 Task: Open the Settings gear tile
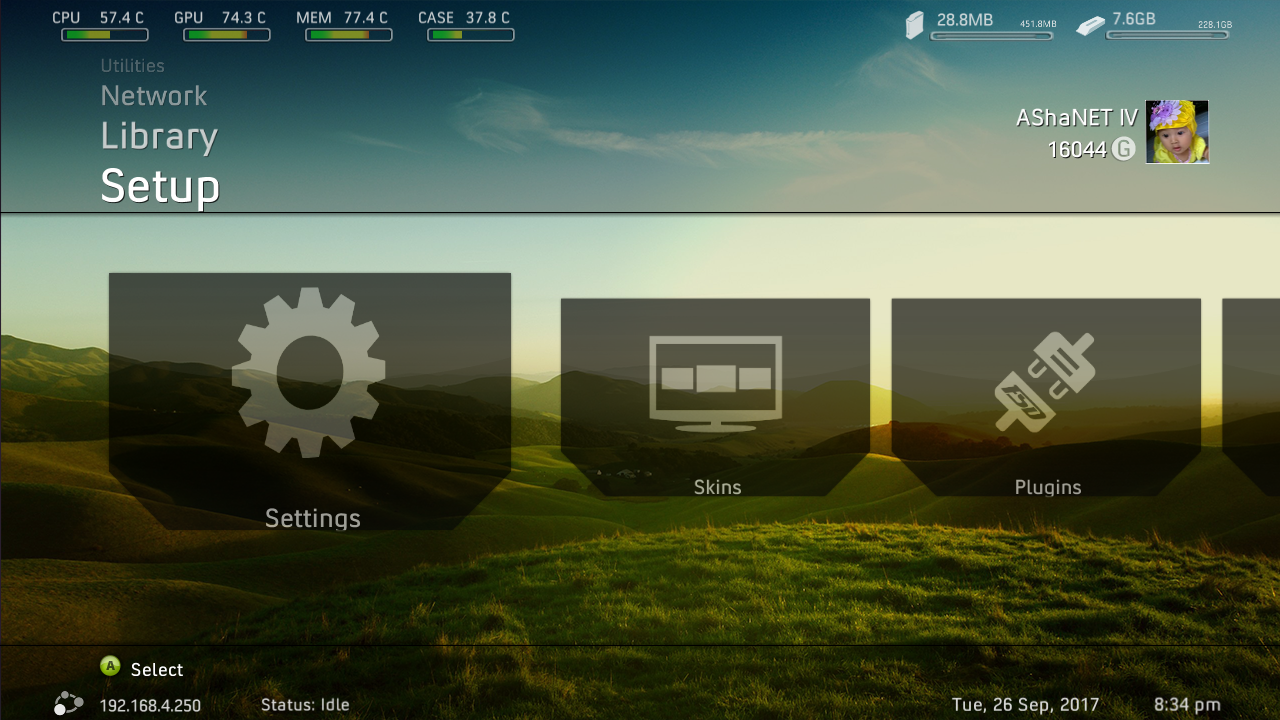point(310,401)
